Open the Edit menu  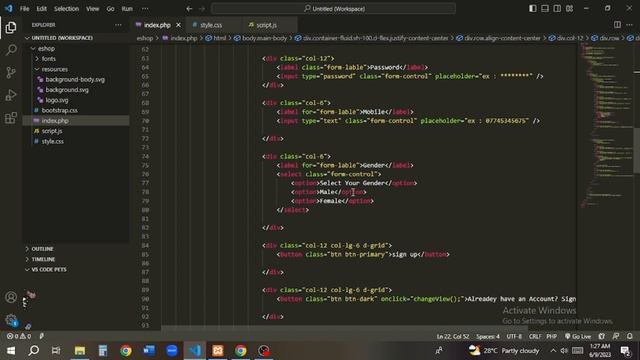coord(41,9)
